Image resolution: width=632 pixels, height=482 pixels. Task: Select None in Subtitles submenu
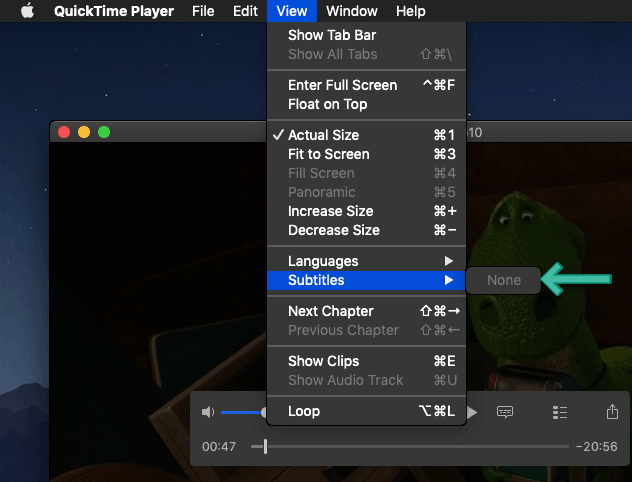[503, 280]
